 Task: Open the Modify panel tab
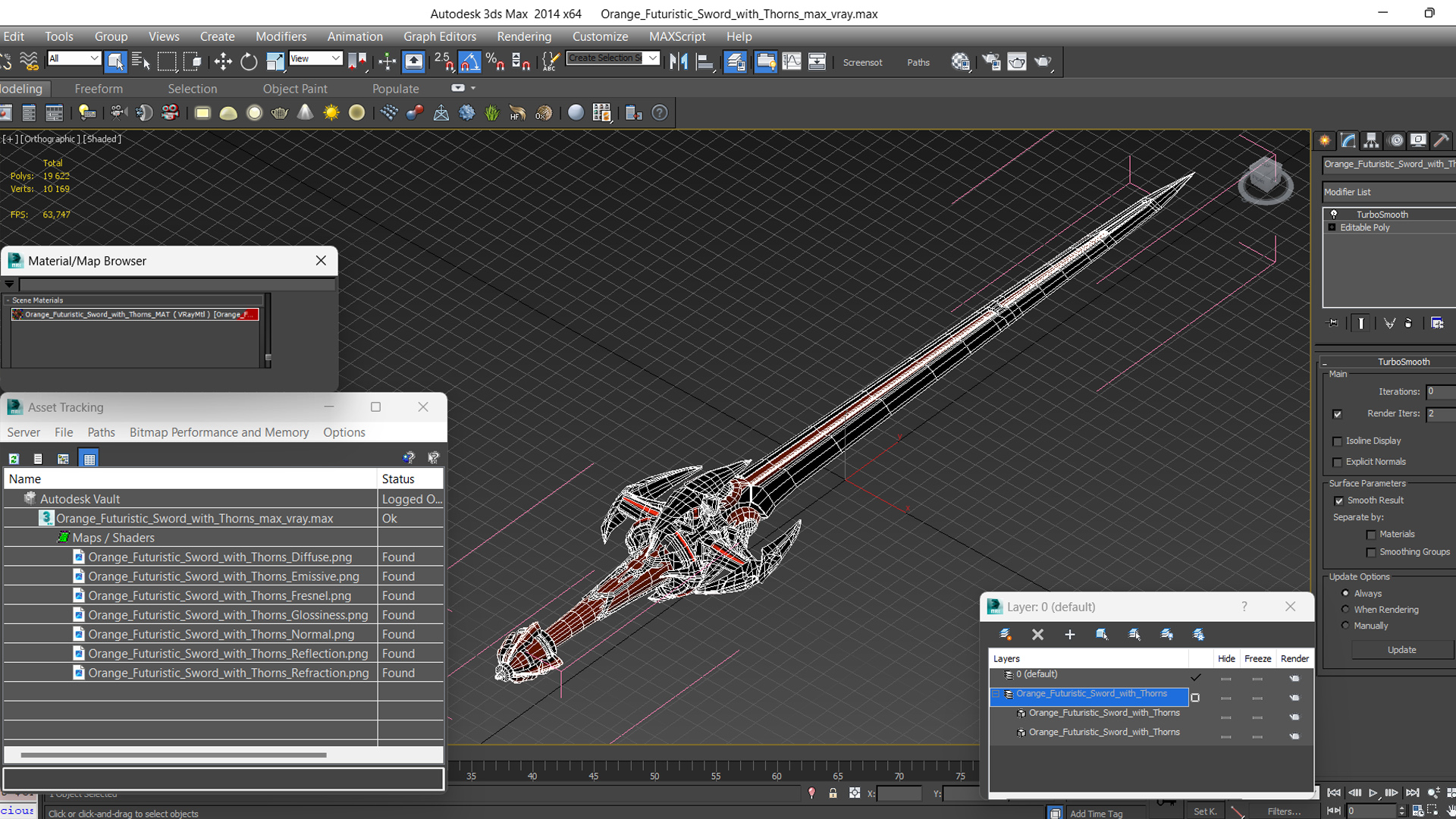1348,140
